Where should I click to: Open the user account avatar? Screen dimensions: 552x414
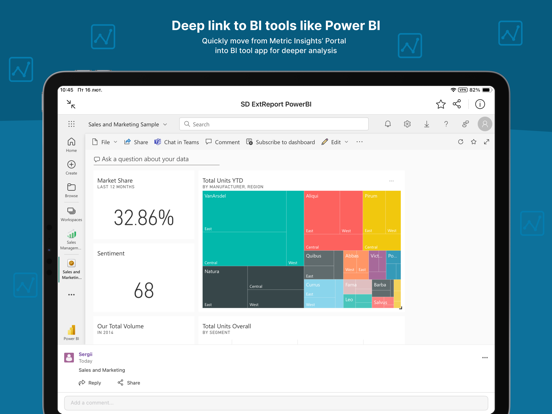click(x=485, y=124)
